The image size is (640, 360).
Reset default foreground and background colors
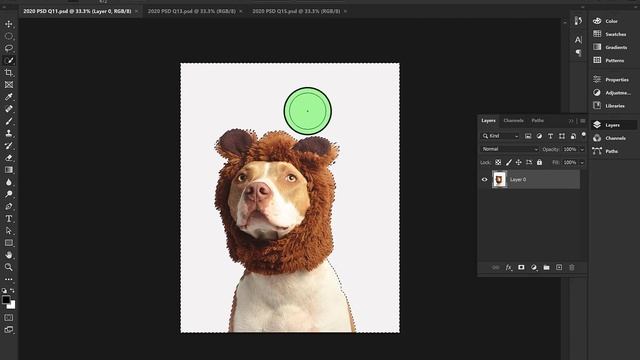[4, 291]
